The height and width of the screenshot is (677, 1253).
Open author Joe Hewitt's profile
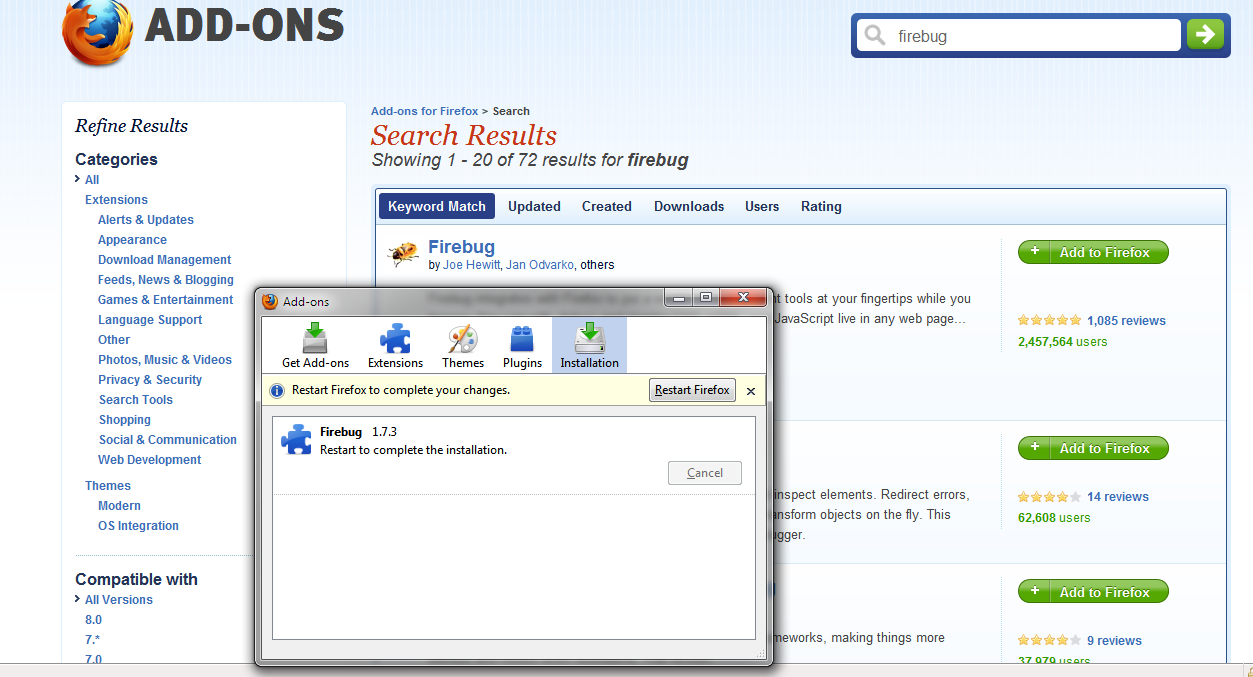tap(471, 265)
